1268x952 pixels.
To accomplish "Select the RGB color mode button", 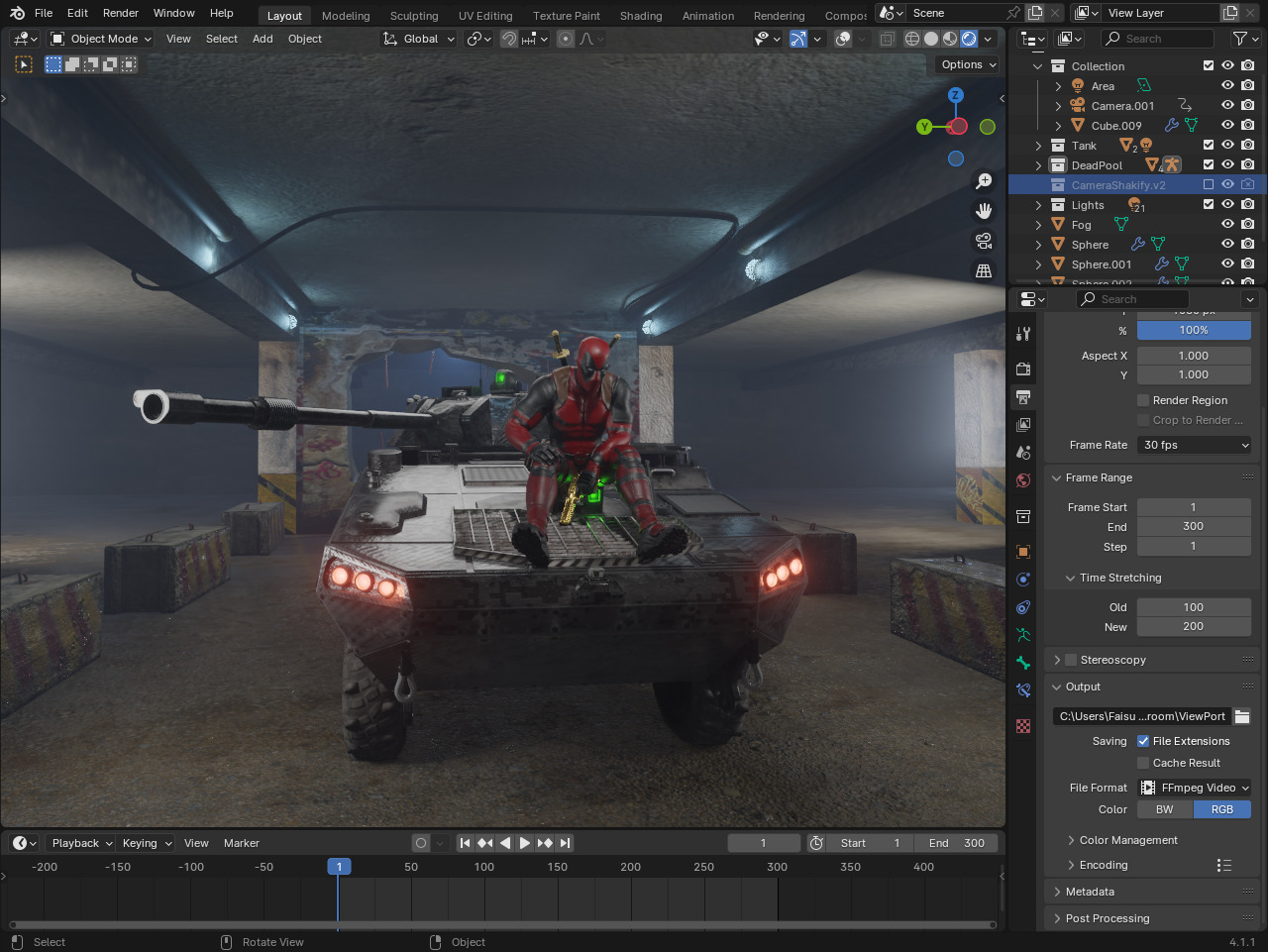I will point(1222,809).
